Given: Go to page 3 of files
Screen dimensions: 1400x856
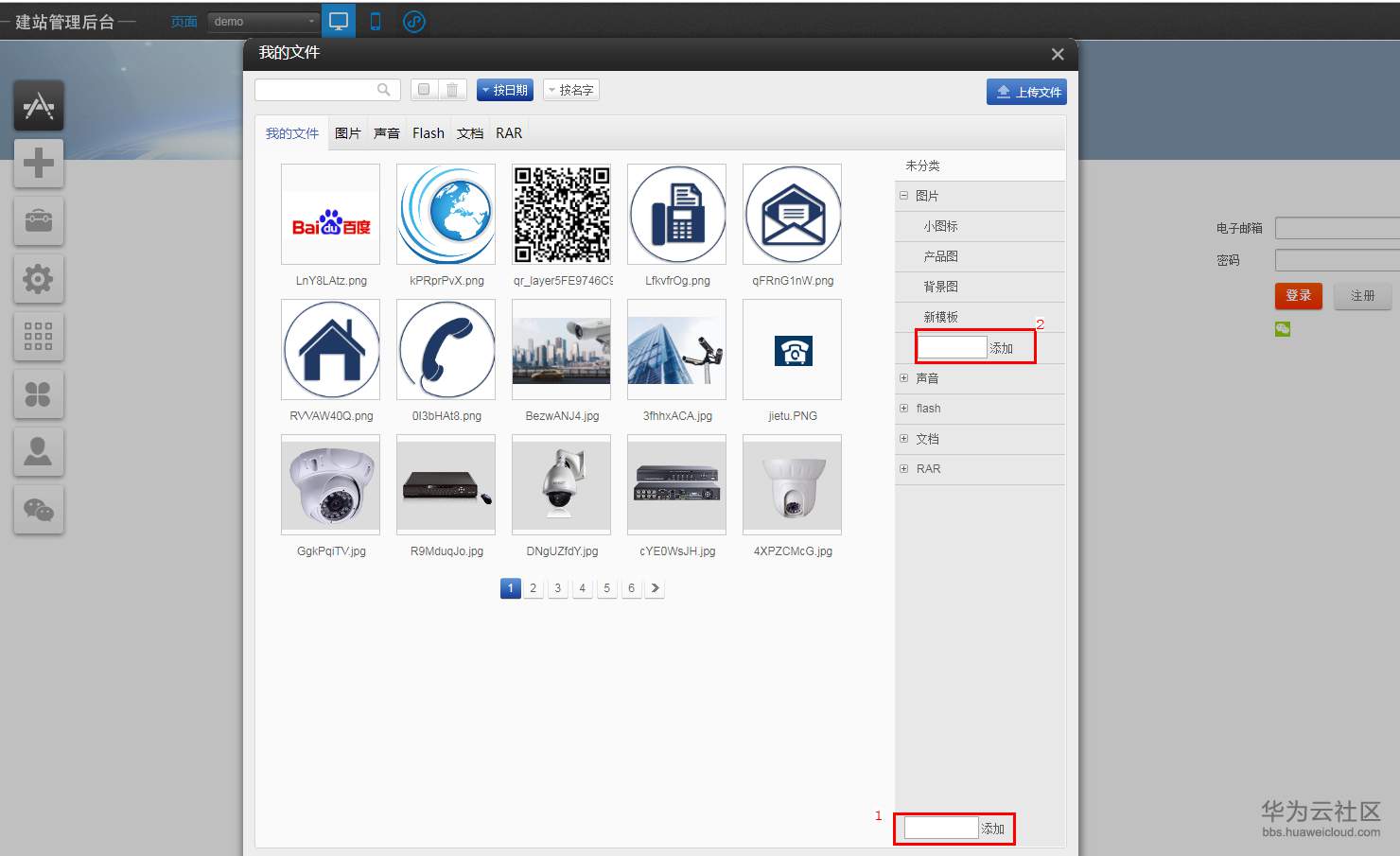Looking at the screenshot, I should click(558, 588).
